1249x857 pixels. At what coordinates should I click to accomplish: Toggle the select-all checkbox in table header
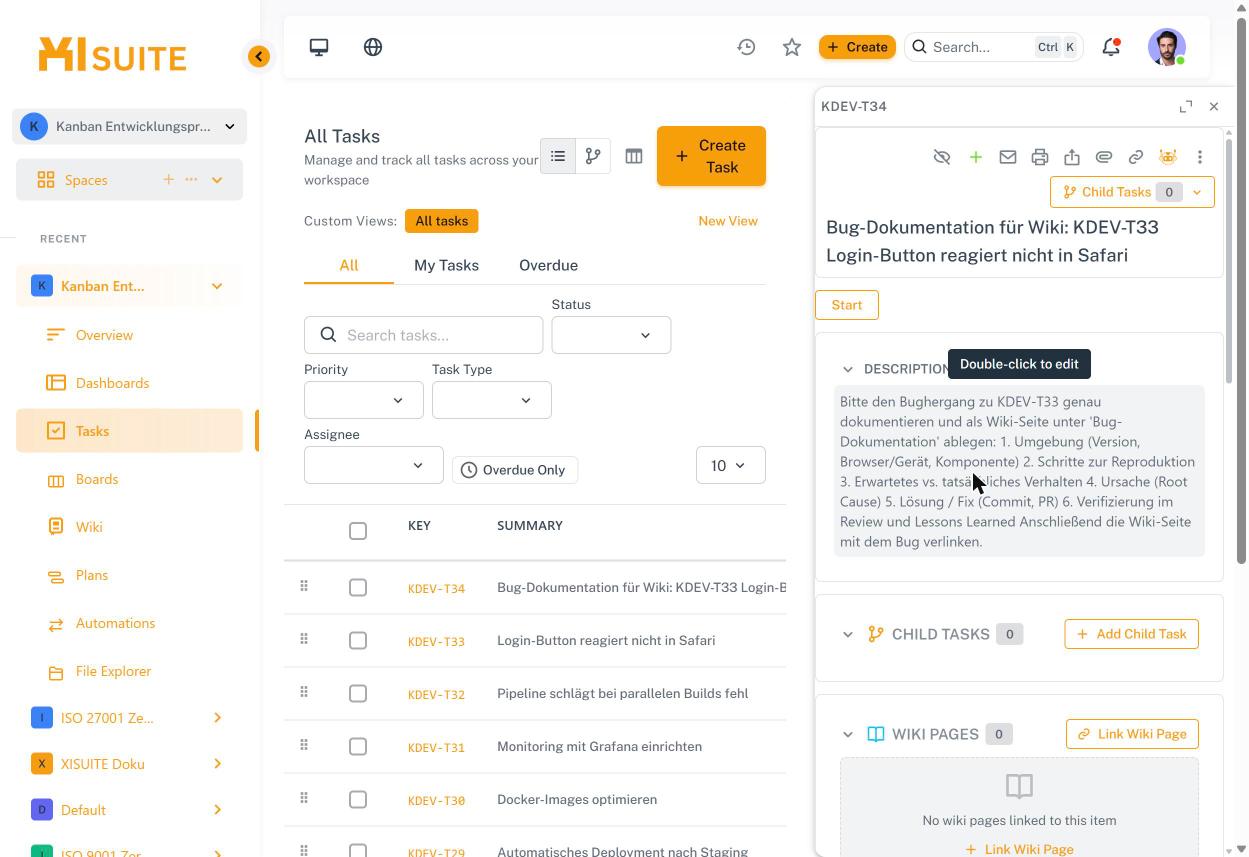coord(358,531)
